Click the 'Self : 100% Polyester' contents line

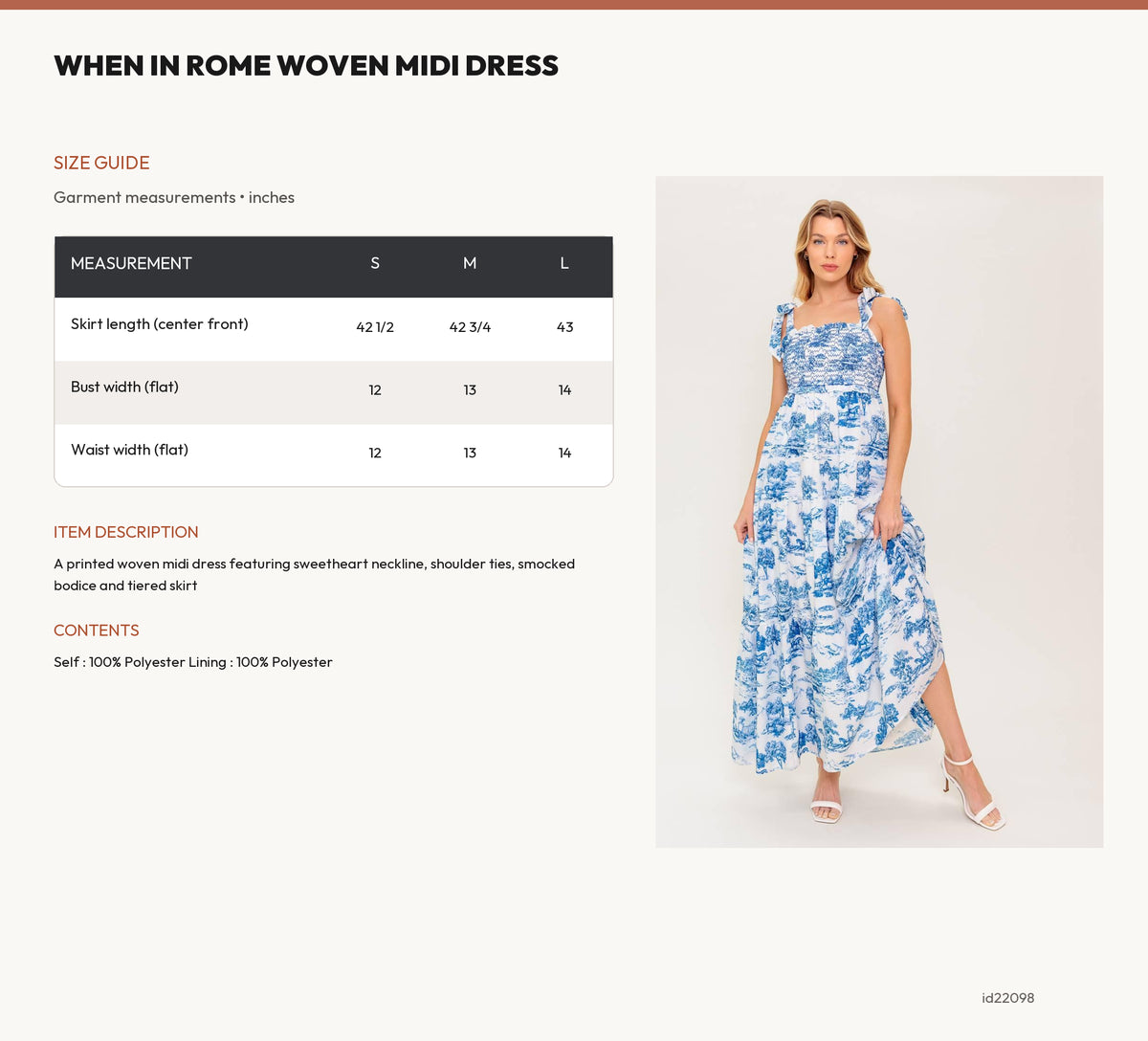[x=193, y=662]
